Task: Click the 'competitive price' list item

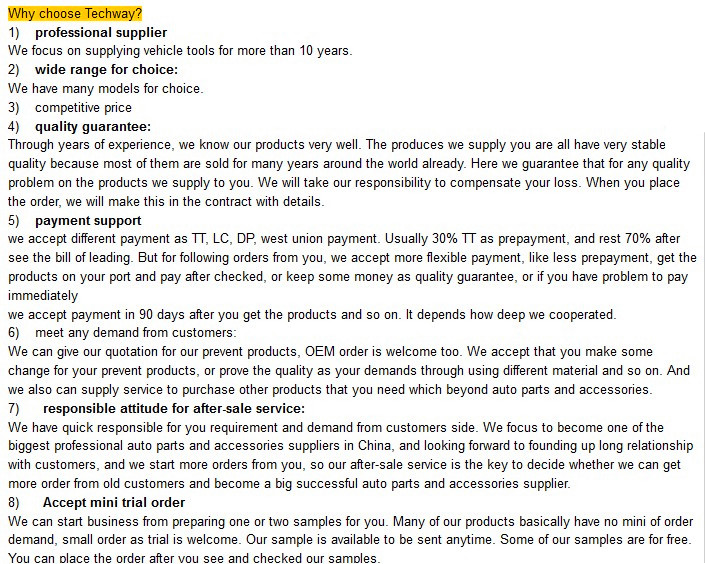Action: 83,107
